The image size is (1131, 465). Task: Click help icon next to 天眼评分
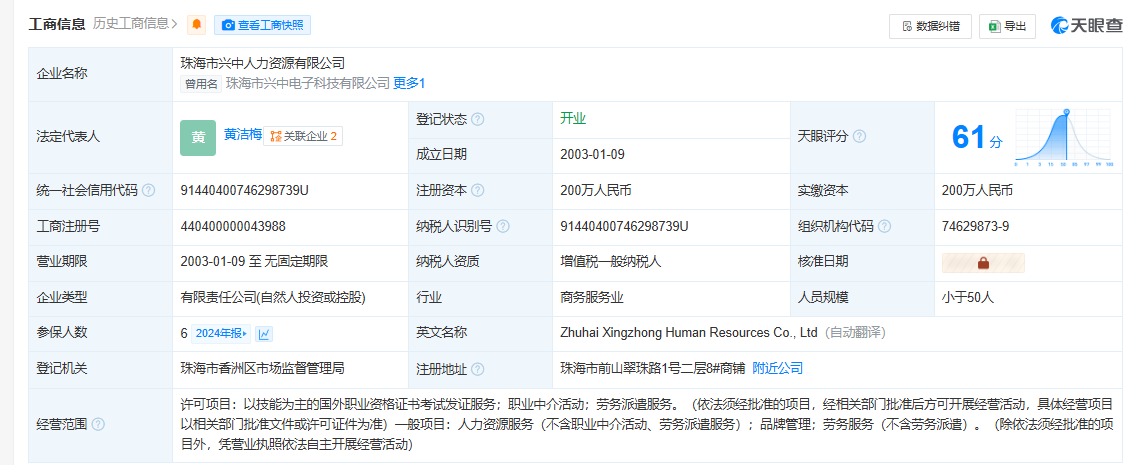[859, 137]
